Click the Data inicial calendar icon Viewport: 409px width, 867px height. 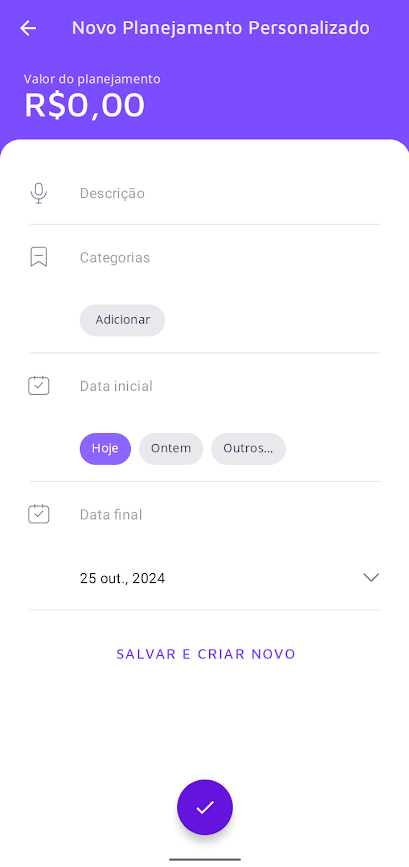39,385
